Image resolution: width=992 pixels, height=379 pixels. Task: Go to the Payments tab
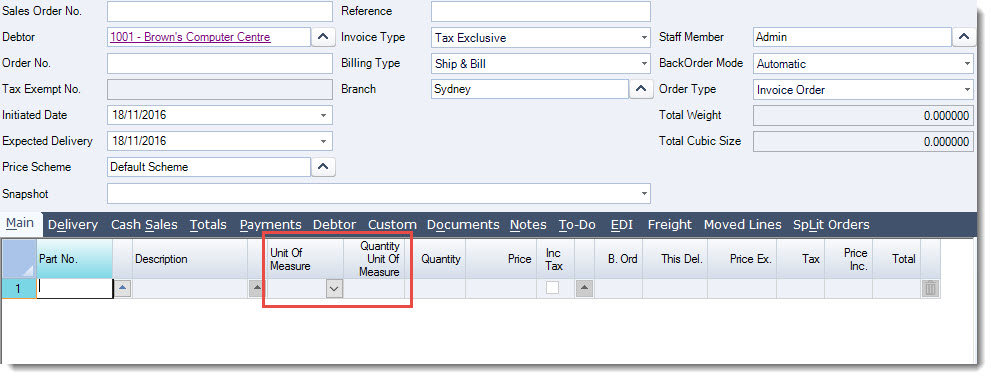point(270,225)
